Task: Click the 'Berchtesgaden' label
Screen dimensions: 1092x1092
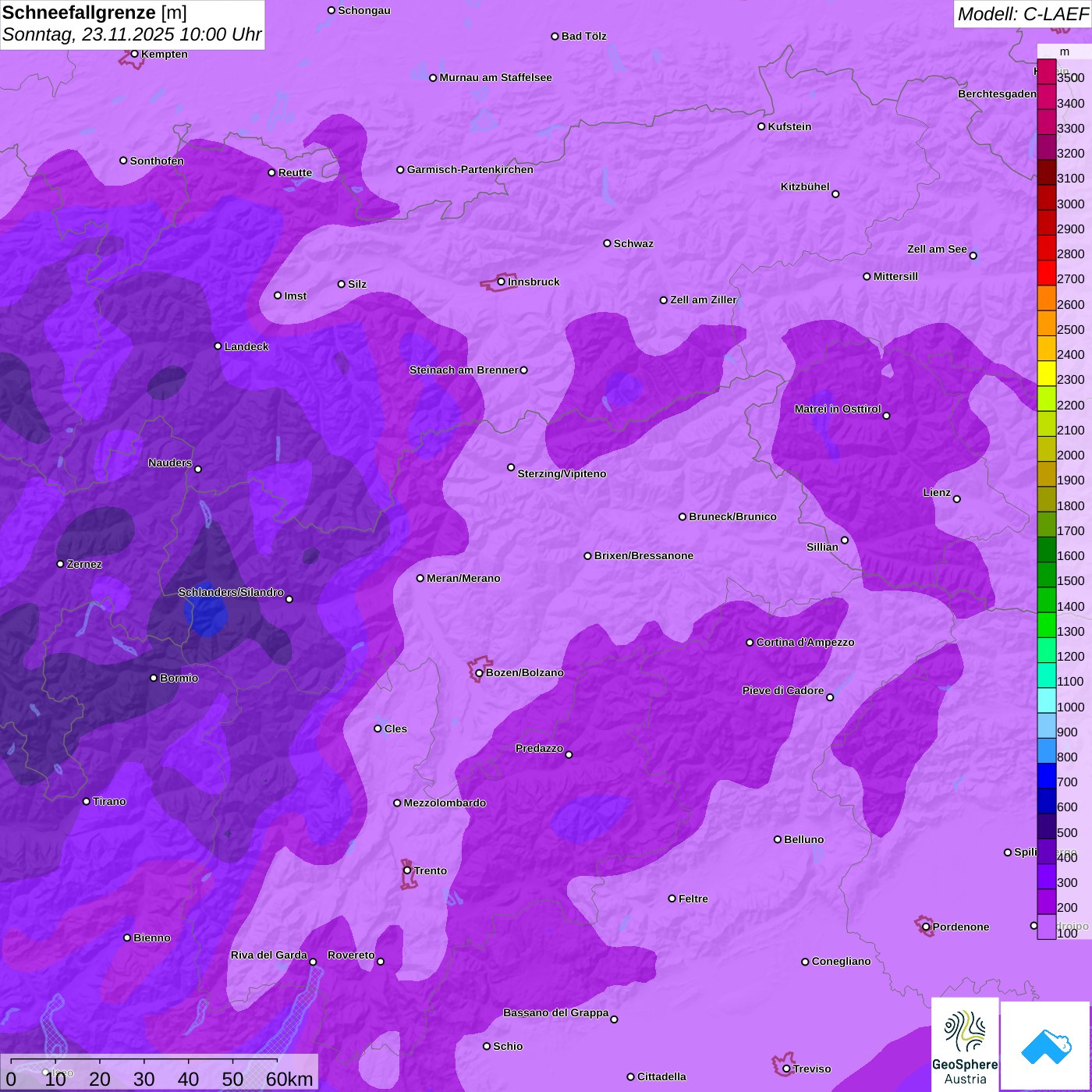Action: click(997, 94)
